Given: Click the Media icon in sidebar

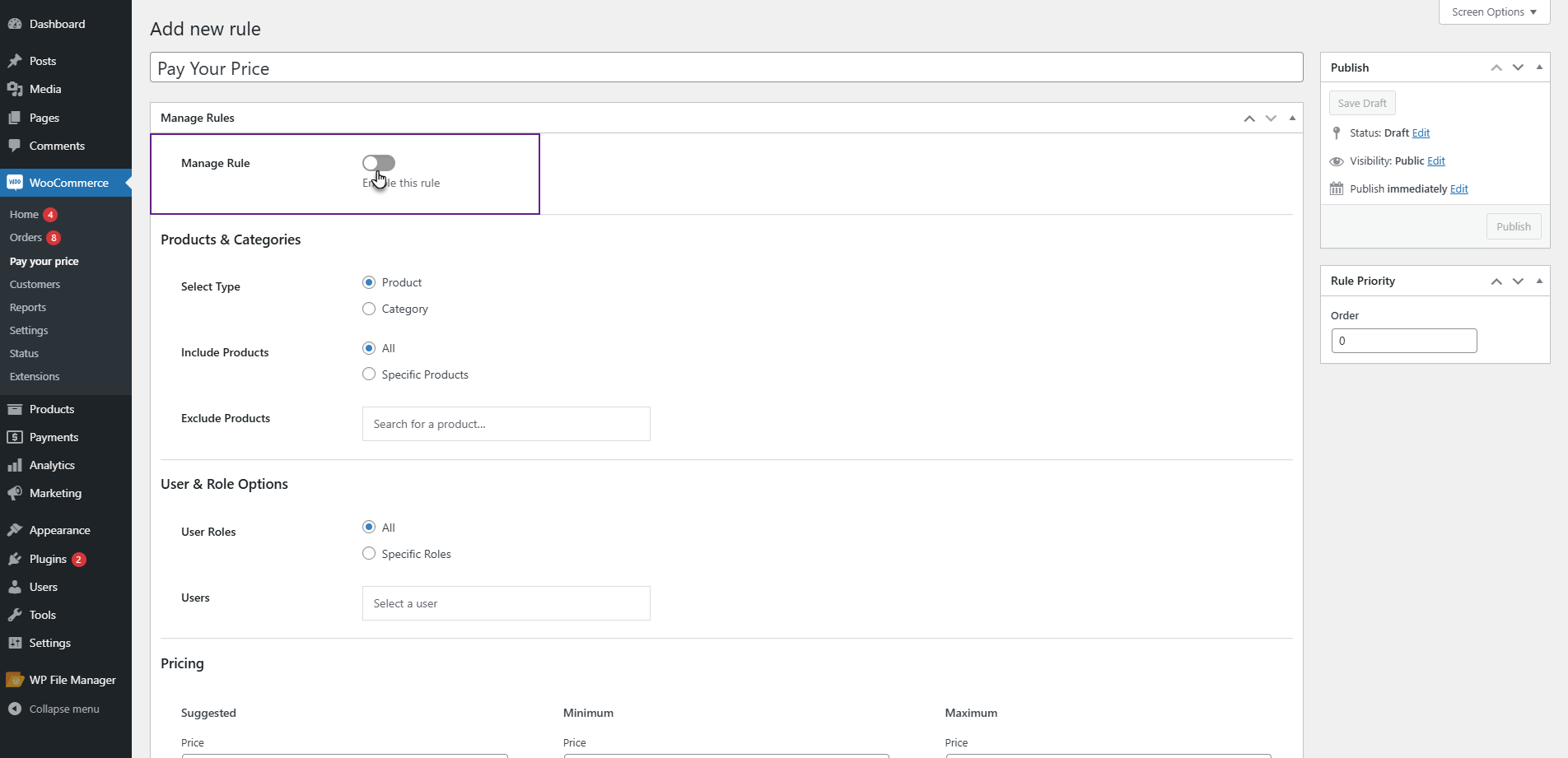Looking at the screenshot, I should pyautogui.click(x=15, y=89).
